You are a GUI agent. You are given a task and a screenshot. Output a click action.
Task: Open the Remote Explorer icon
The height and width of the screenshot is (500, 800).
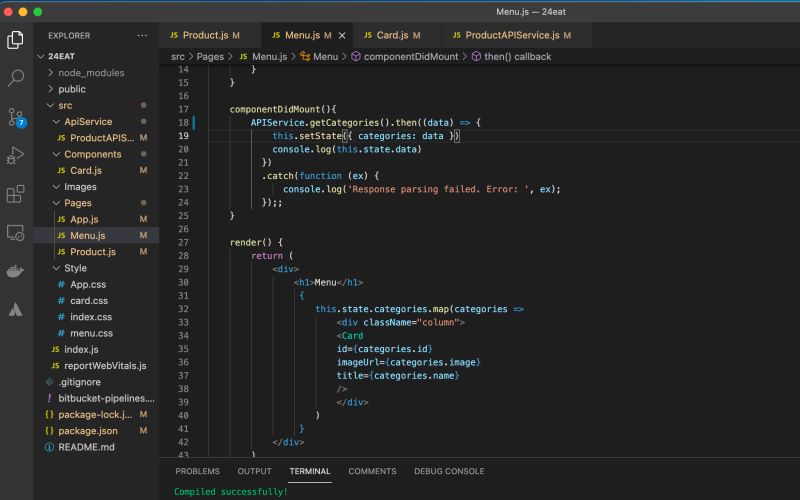click(x=15, y=233)
